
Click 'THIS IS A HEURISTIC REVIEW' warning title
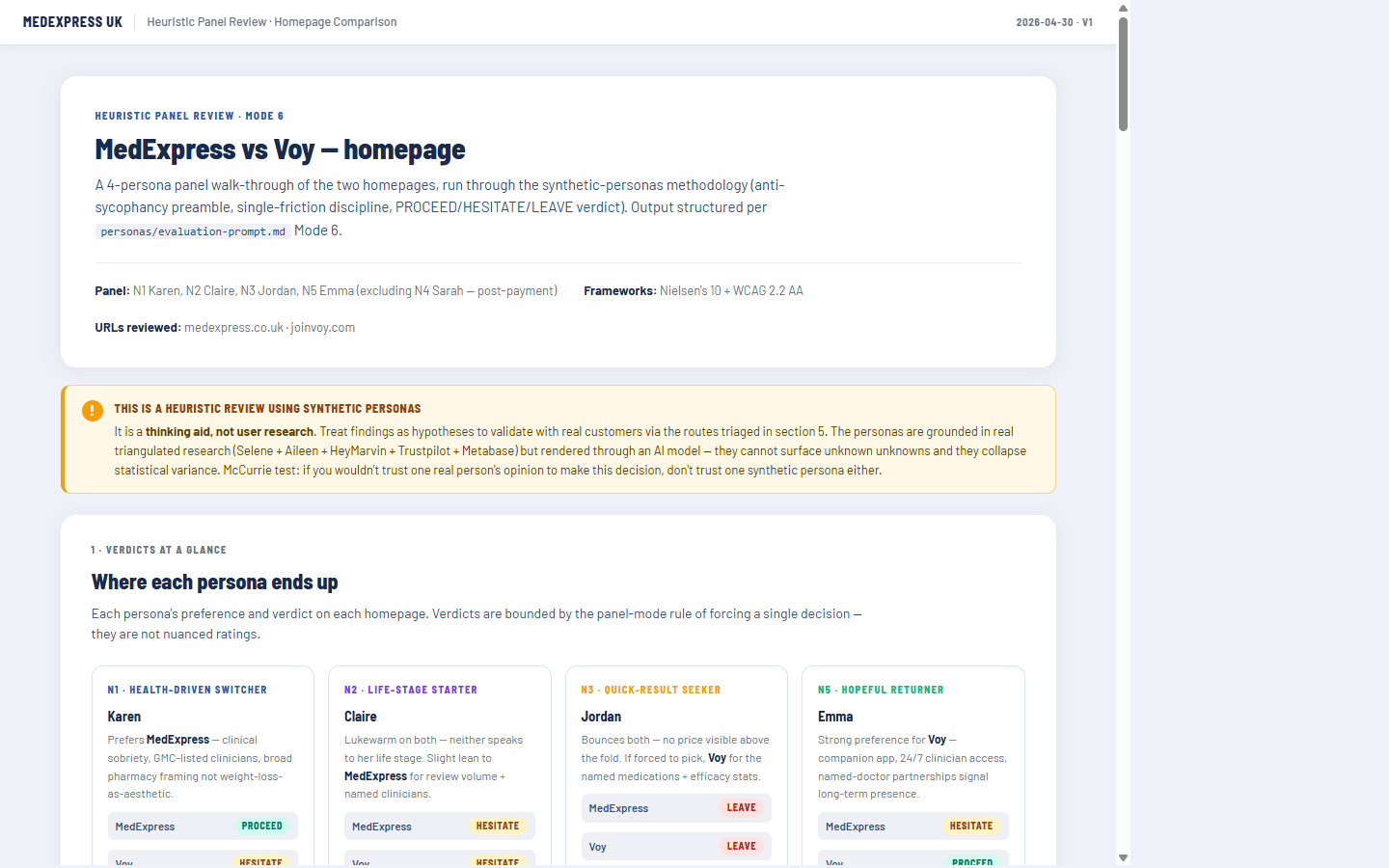(x=267, y=409)
